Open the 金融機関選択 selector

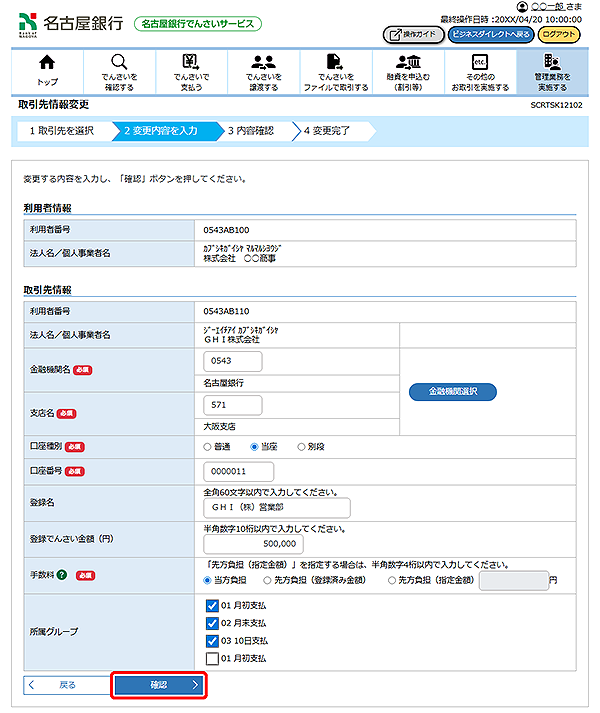[x=453, y=392]
